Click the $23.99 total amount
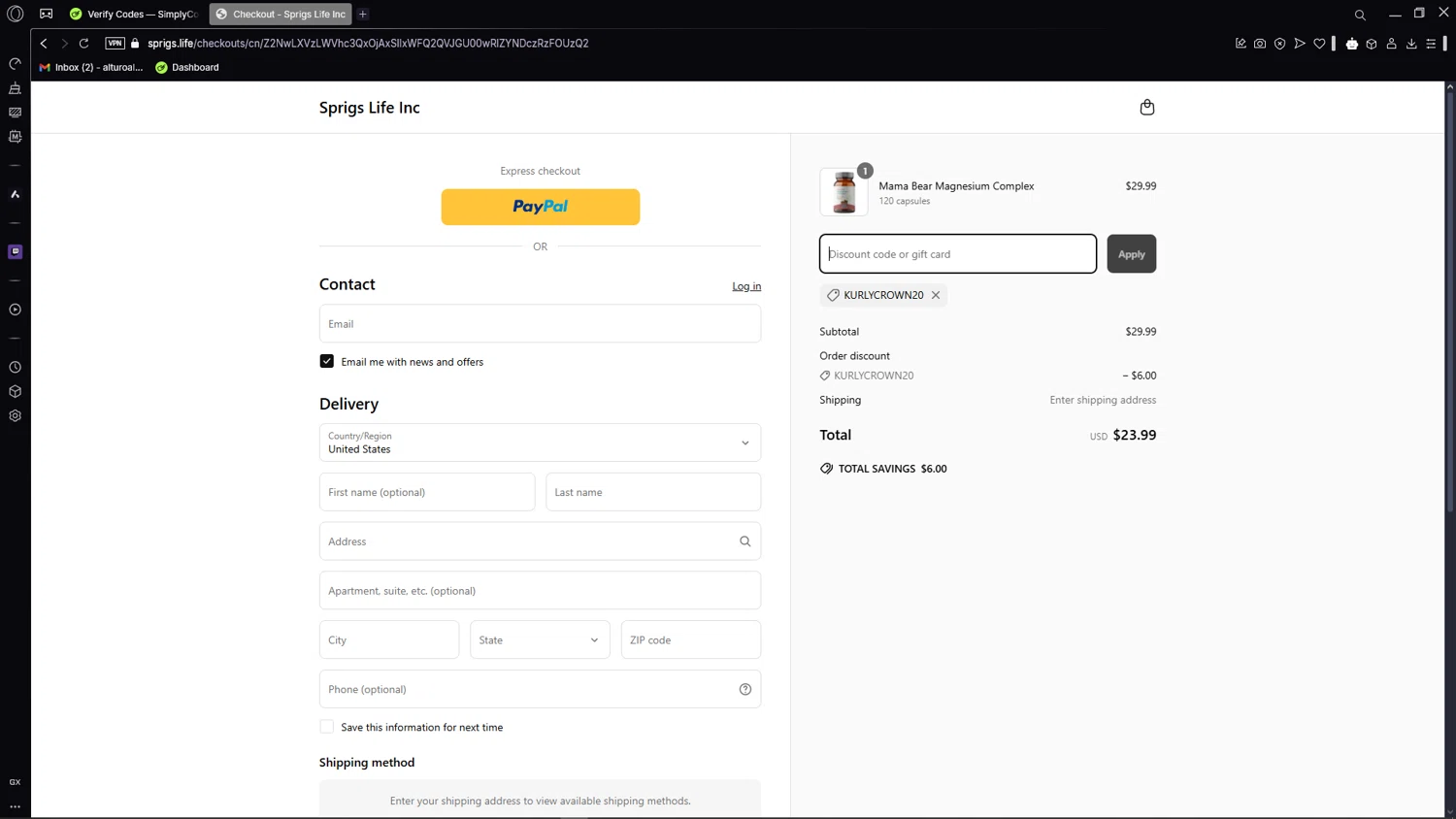1456x819 pixels. click(x=1135, y=435)
